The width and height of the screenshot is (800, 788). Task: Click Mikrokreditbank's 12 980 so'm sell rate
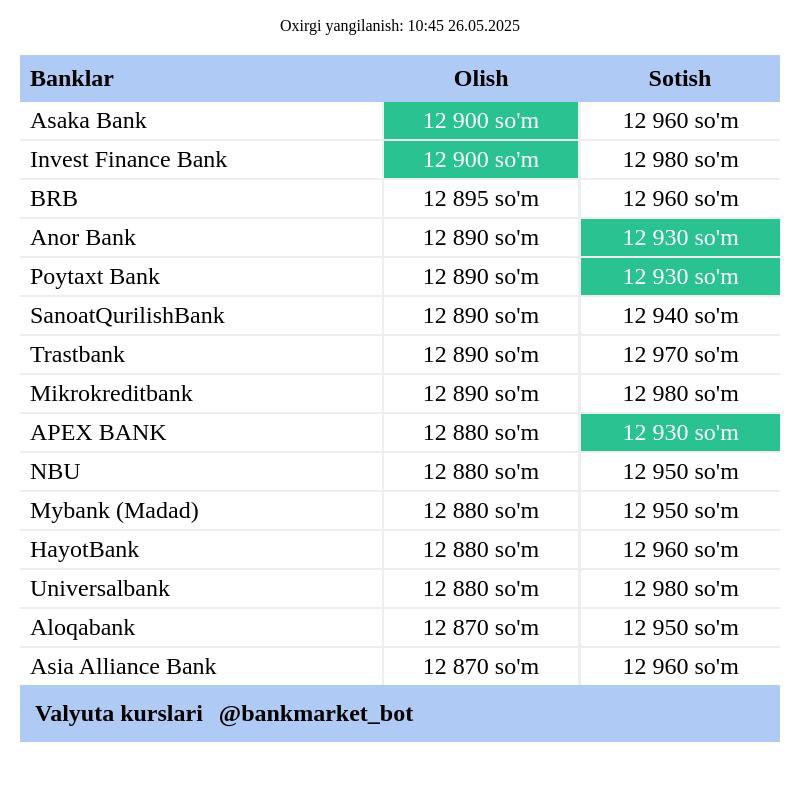pyautogui.click(x=681, y=394)
